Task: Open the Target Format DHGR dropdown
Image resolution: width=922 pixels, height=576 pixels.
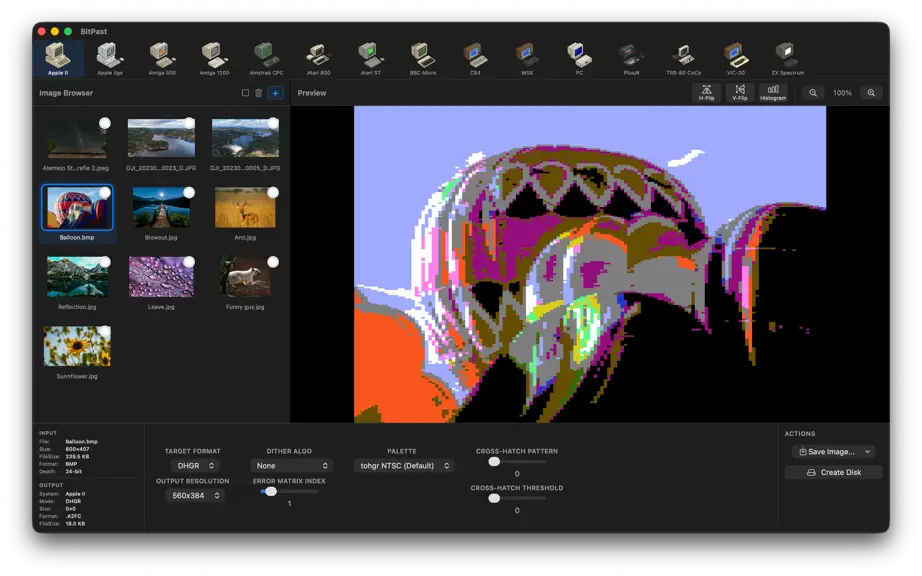Action: [195, 466]
